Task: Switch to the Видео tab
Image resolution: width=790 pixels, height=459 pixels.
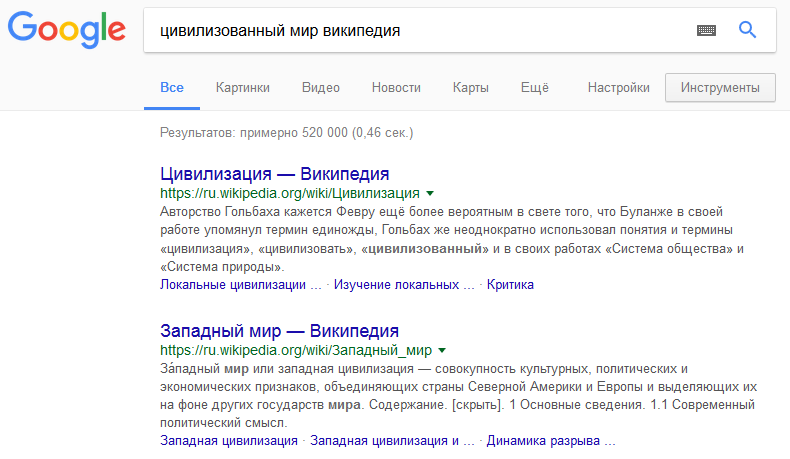Action: (x=321, y=88)
